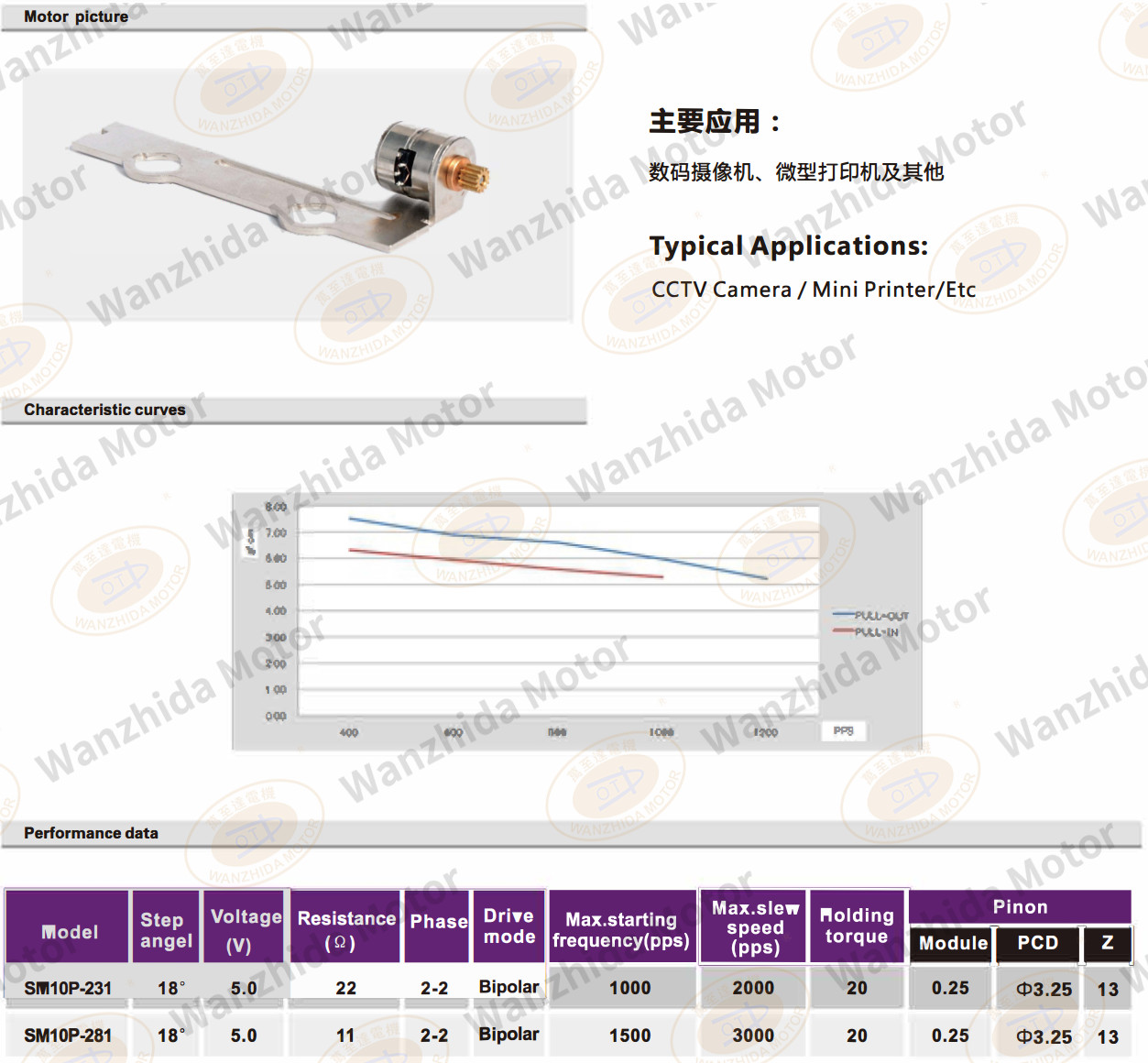Viewport: 1148px width, 1063px height.
Task: Click Φ3.25 PCD in SM10P-281 row
Action: tap(1044, 1037)
